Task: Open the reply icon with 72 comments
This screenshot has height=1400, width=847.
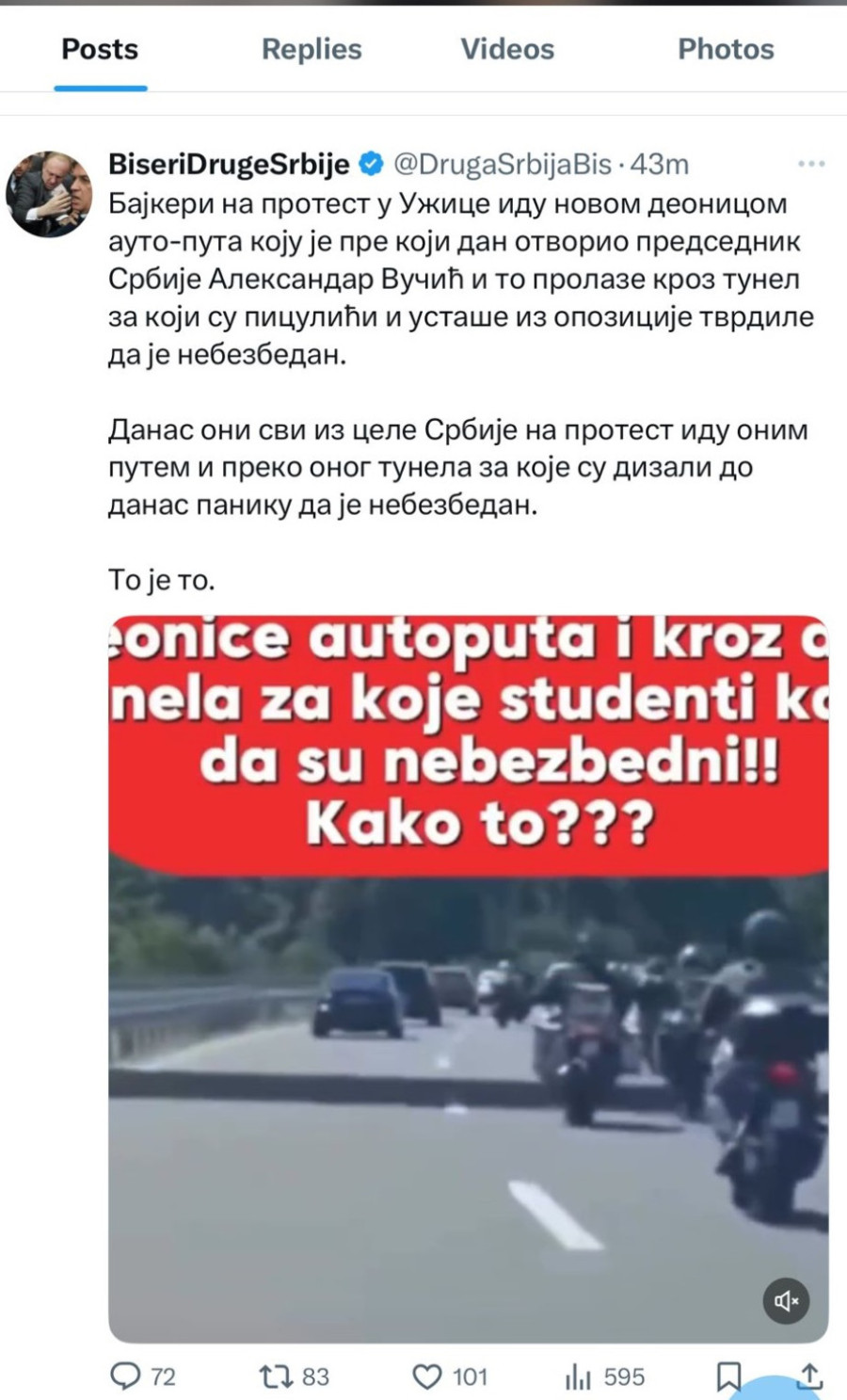Action: 125,1376
